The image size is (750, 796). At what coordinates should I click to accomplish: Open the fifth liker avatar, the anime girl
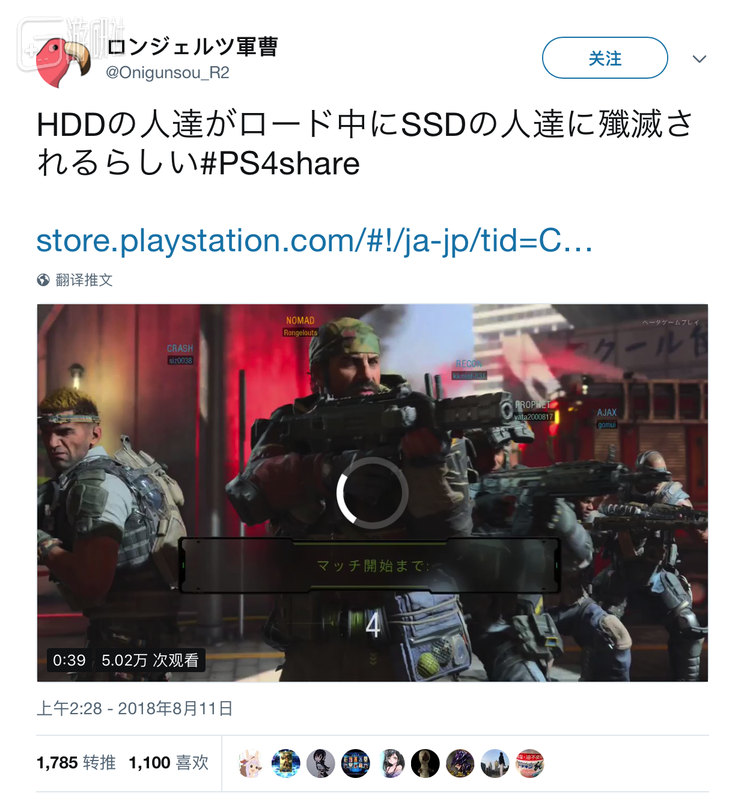click(390, 763)
